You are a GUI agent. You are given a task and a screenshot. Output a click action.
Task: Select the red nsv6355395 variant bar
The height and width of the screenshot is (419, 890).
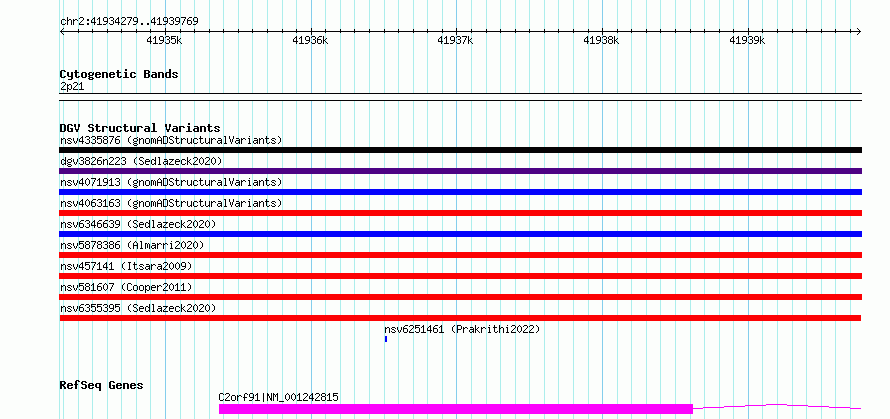click(460, 318)
